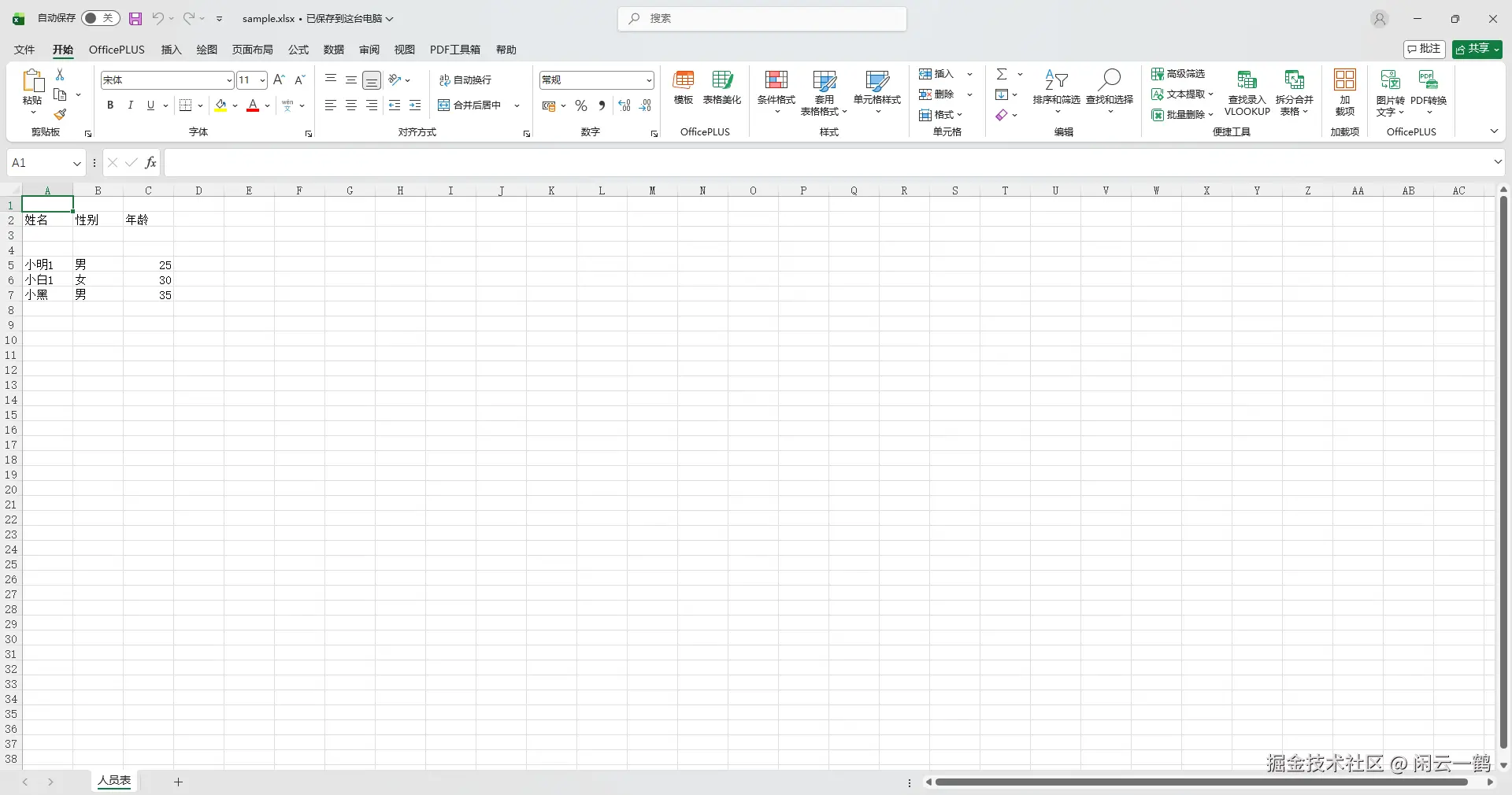Apply the yellow fill color
1512x795 pixels.
[x=220, y=105]
